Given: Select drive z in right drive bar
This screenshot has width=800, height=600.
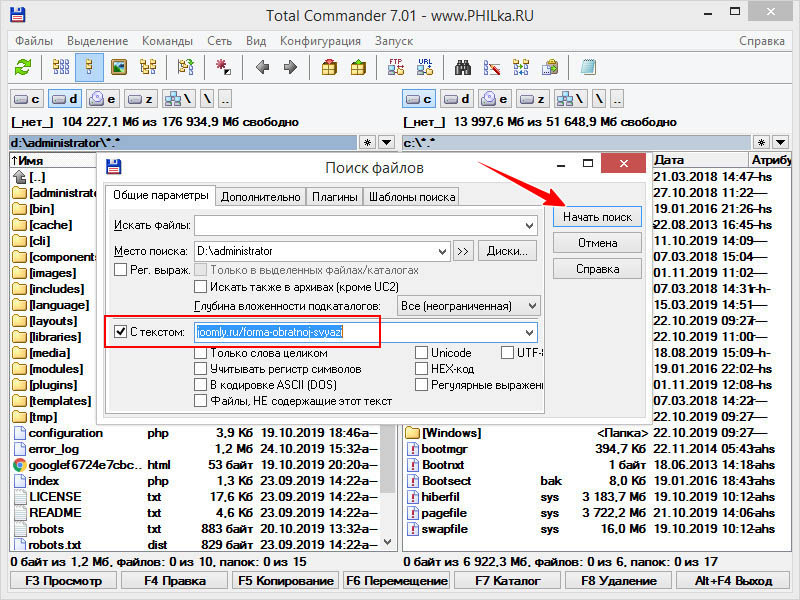Looking at the screenshot, I should coord(533,99).
